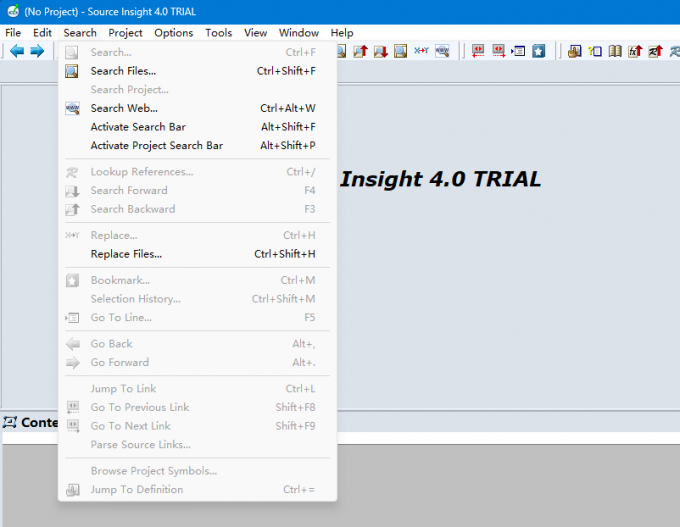The image size is (680, 527).
Task: Open the View menu
Action: pyautogui.click(x=255, y=33)
